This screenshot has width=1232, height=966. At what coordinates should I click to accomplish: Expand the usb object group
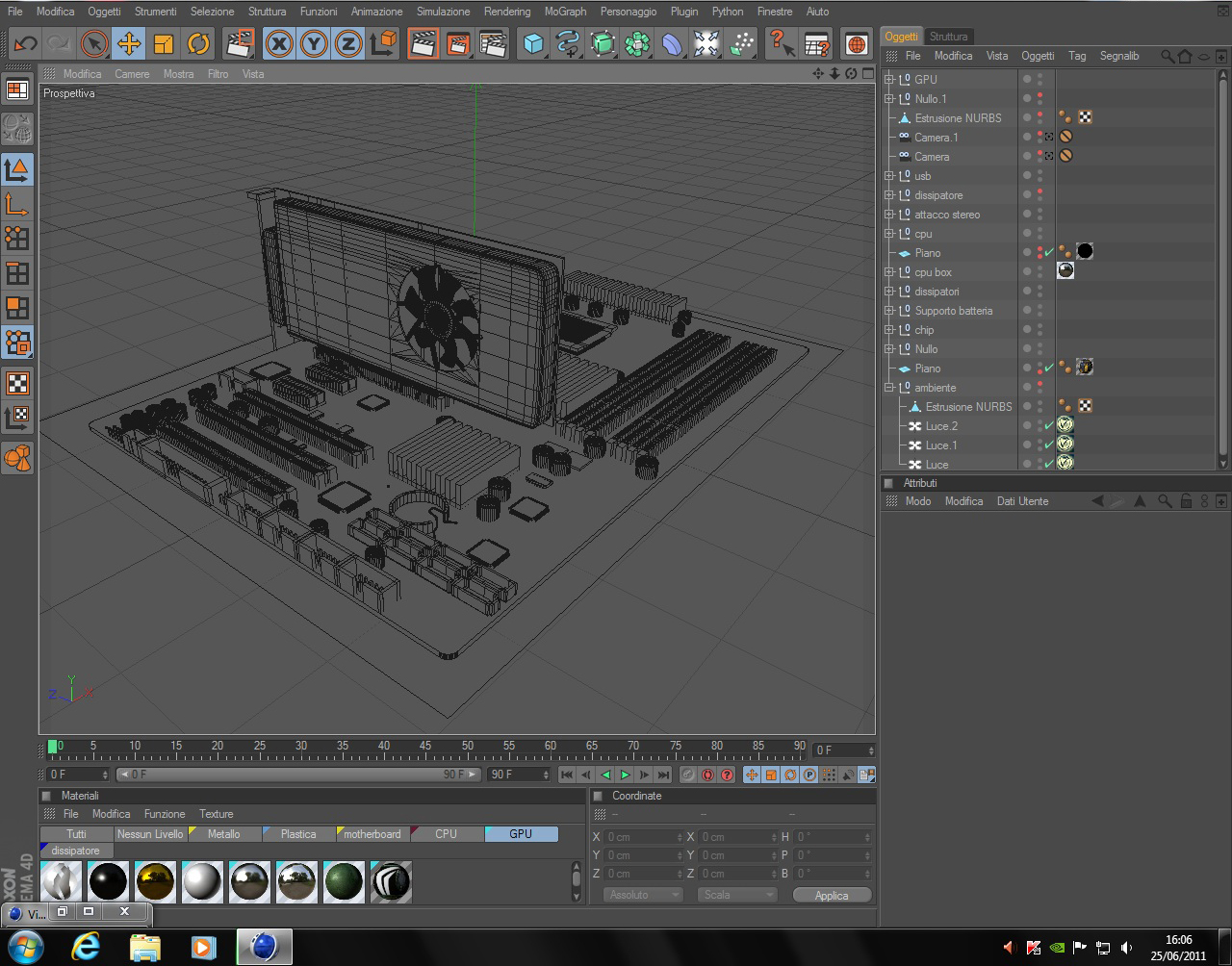pos(889,175)
